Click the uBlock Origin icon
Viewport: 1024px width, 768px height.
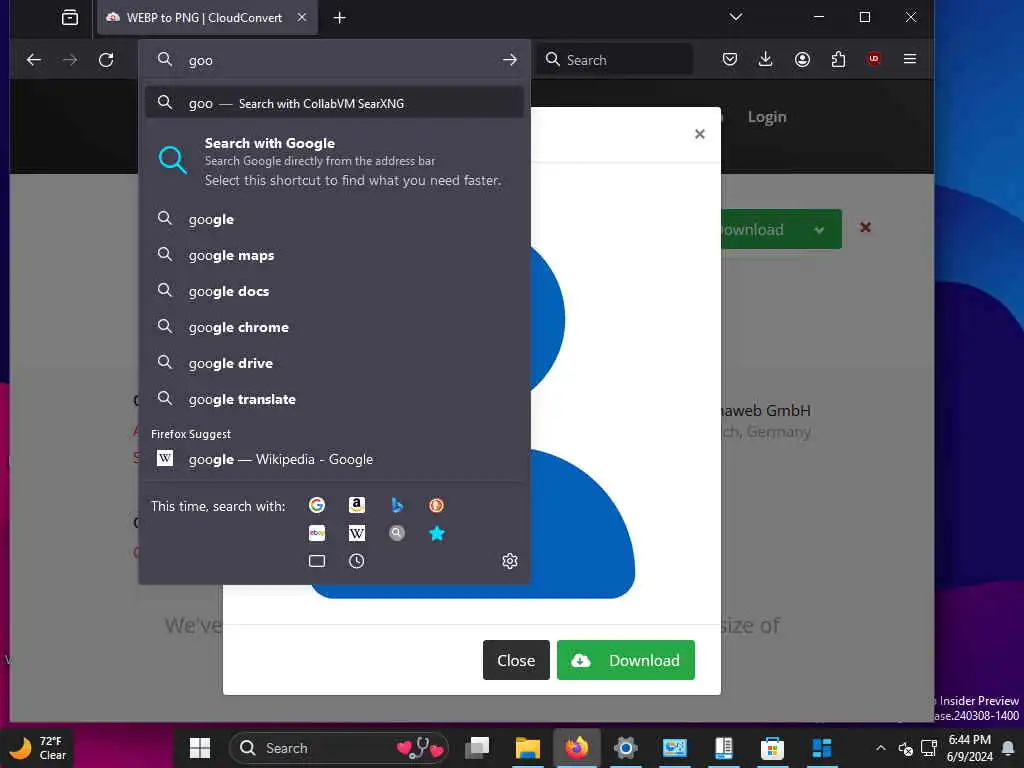tap(874, 59)
